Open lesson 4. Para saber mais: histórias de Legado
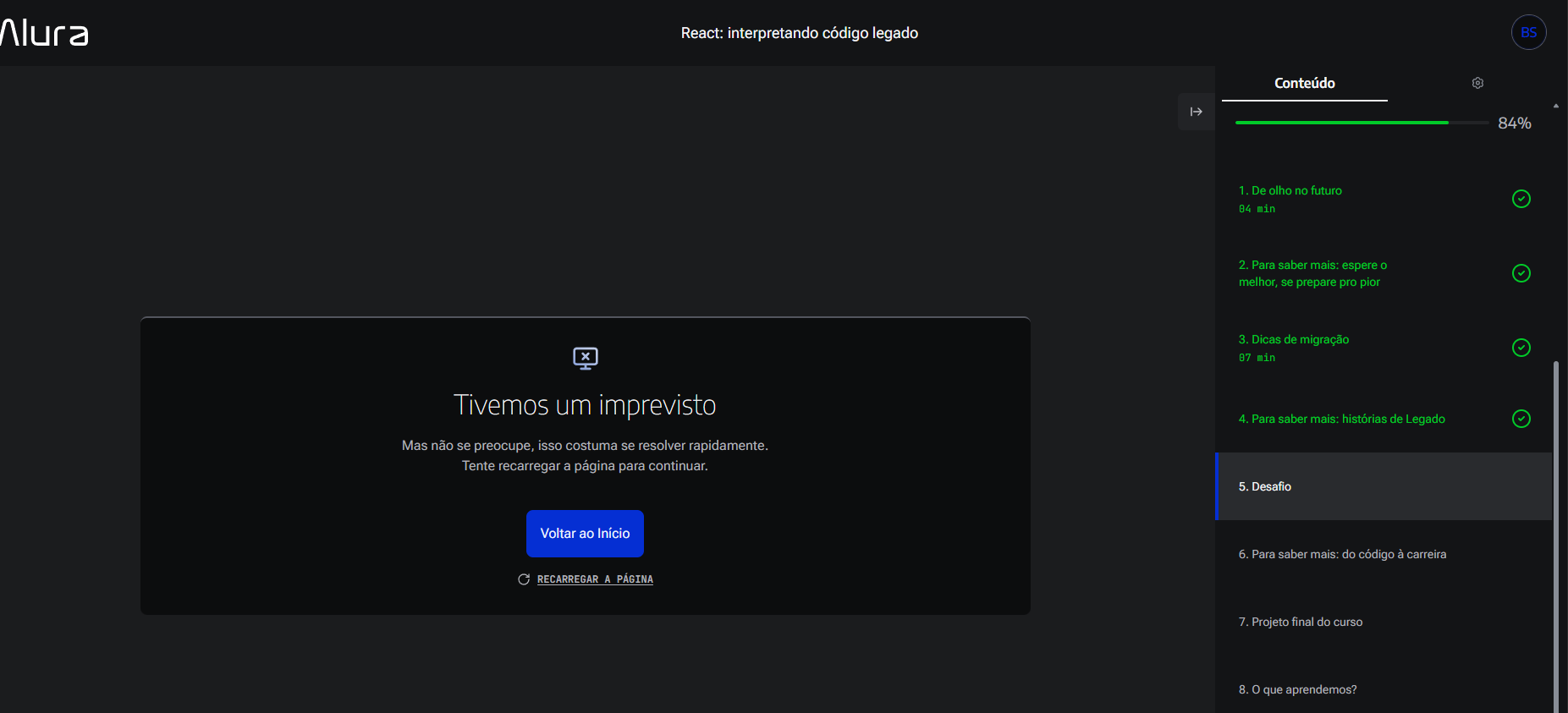 1384,419
